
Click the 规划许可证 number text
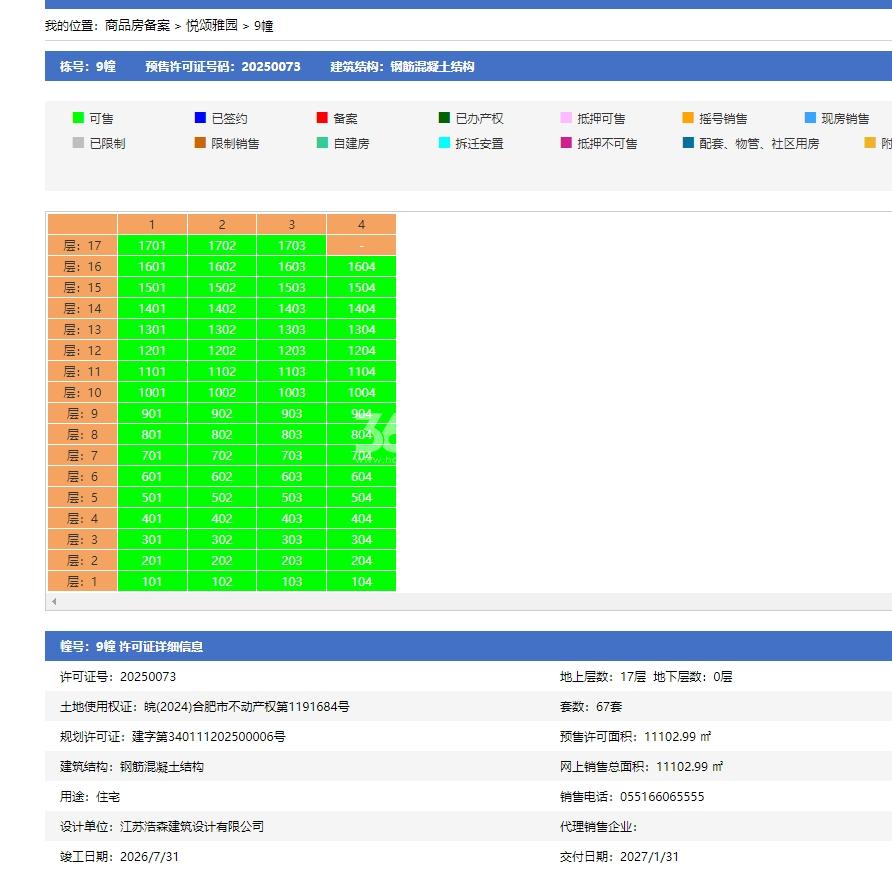[x=172, y=737]
